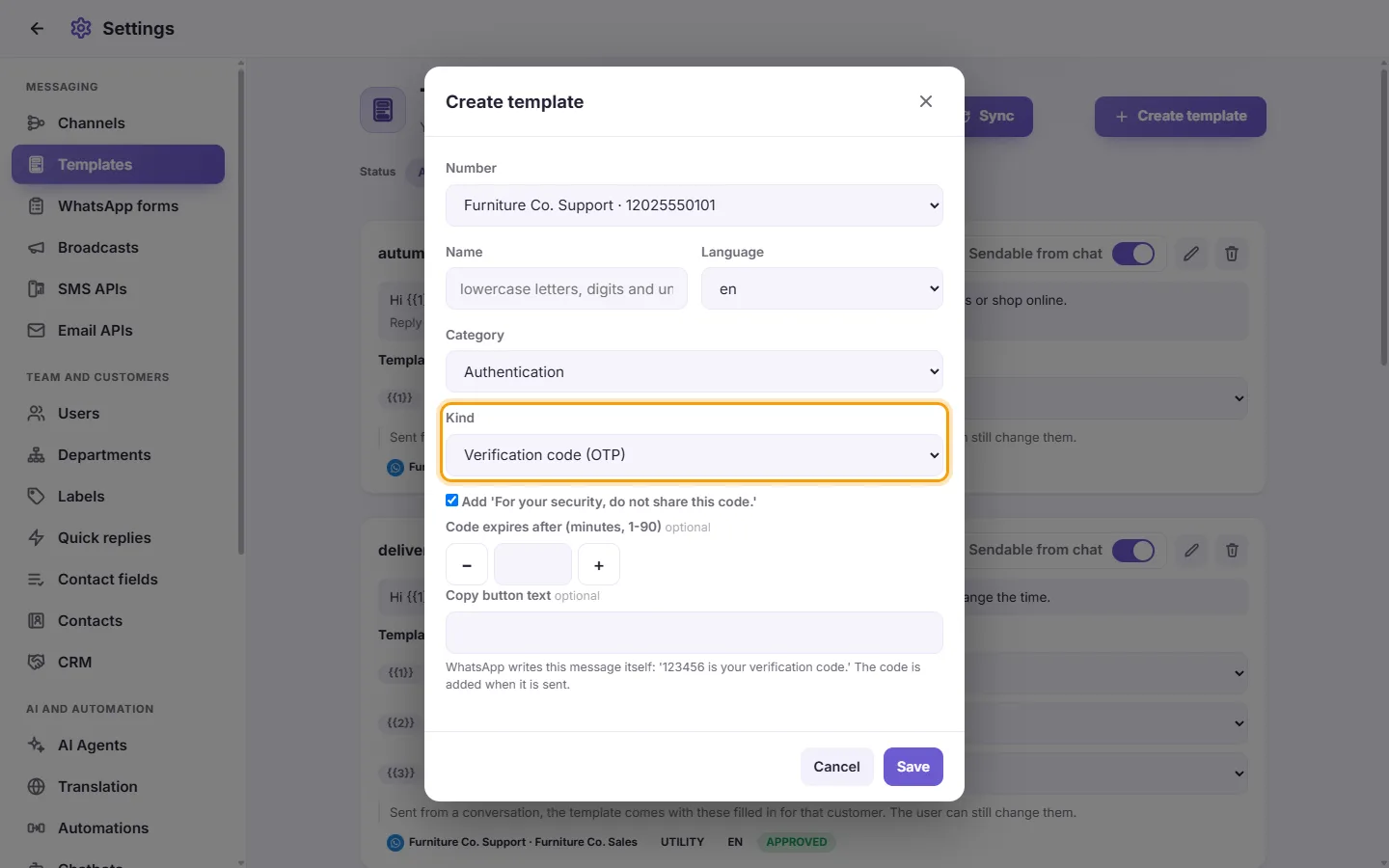Toggle Sendable from chat for the autumn template
This screenshot has width=1389, height=868.
(1133, 254)
